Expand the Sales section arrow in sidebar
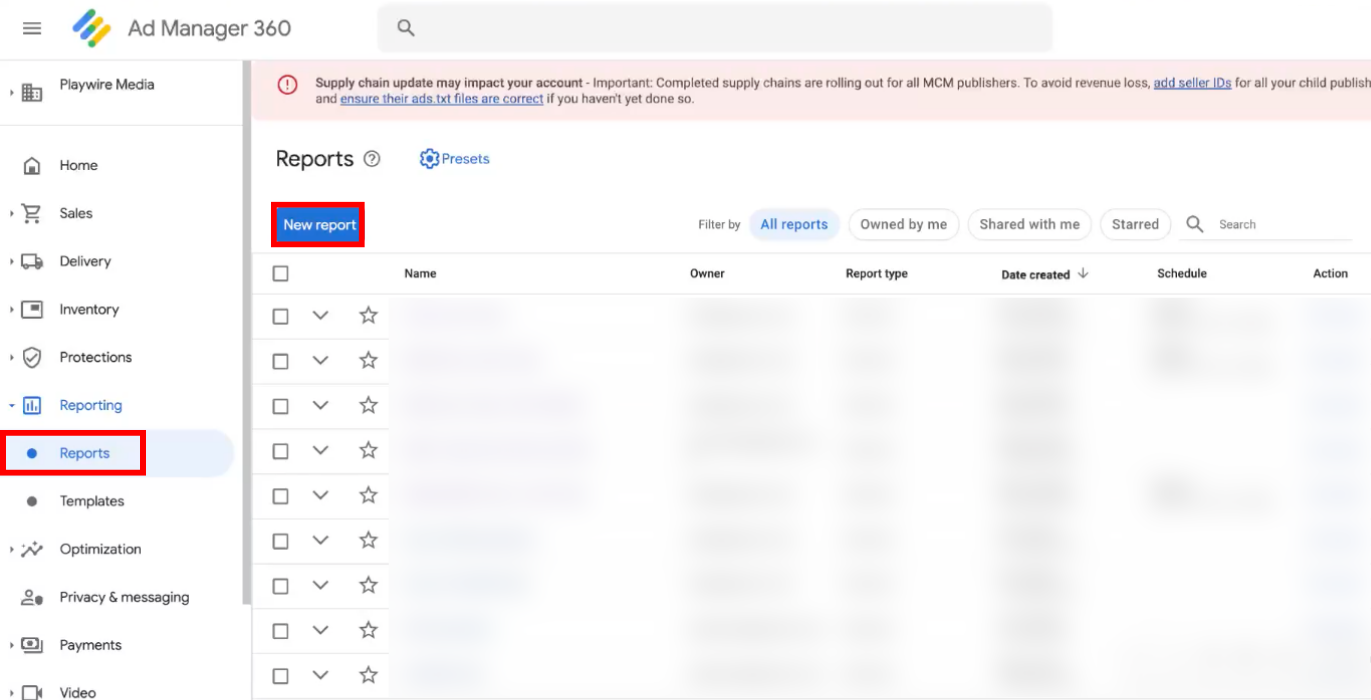This screenshot has width=1371, height=700. 11,214
